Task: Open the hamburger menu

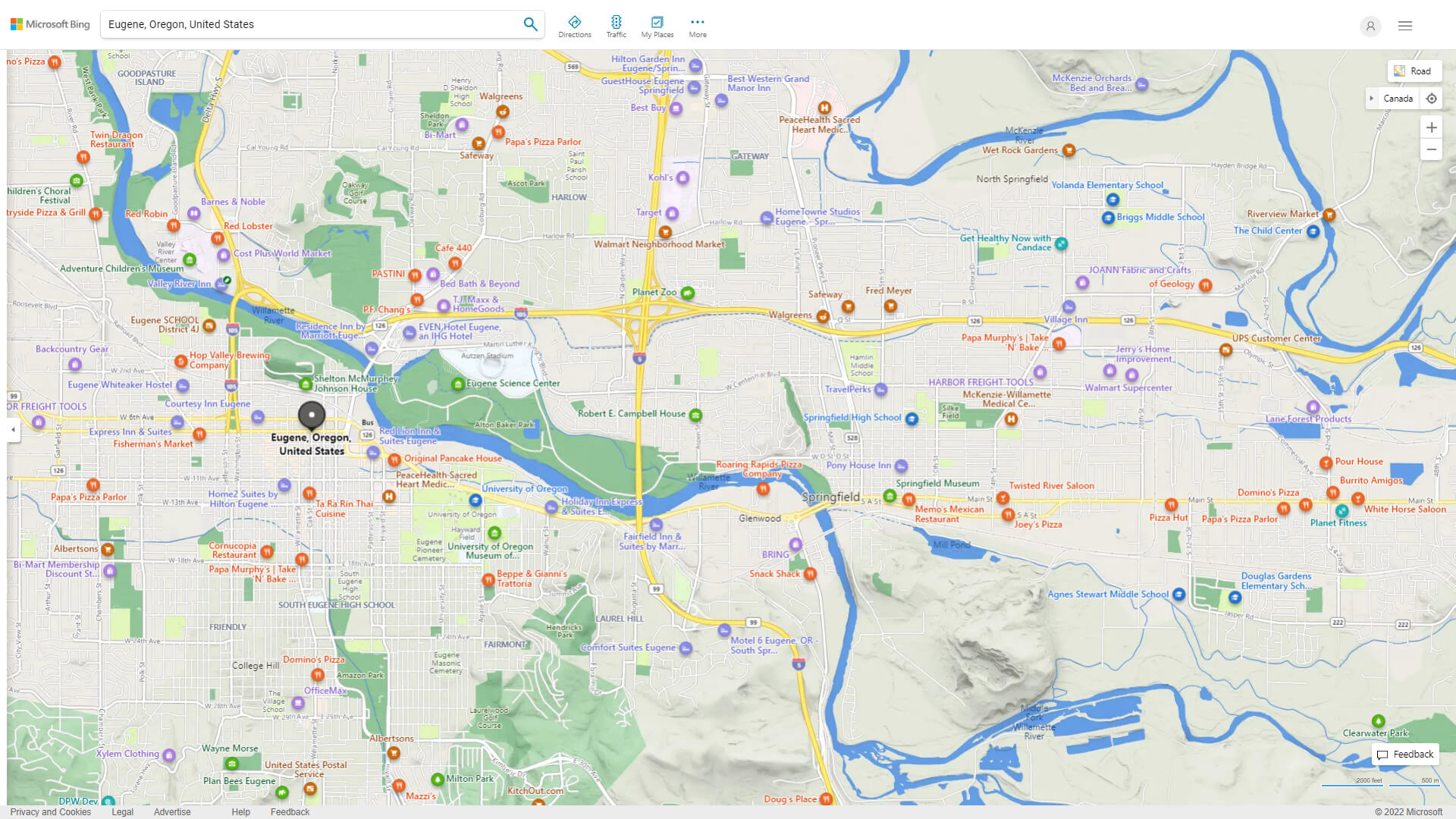Action: tap(1404, 25)
